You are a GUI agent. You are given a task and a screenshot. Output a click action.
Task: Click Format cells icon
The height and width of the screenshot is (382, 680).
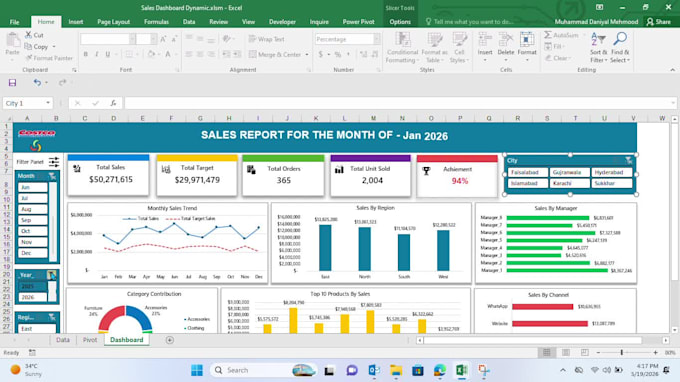tap(527, 40)
